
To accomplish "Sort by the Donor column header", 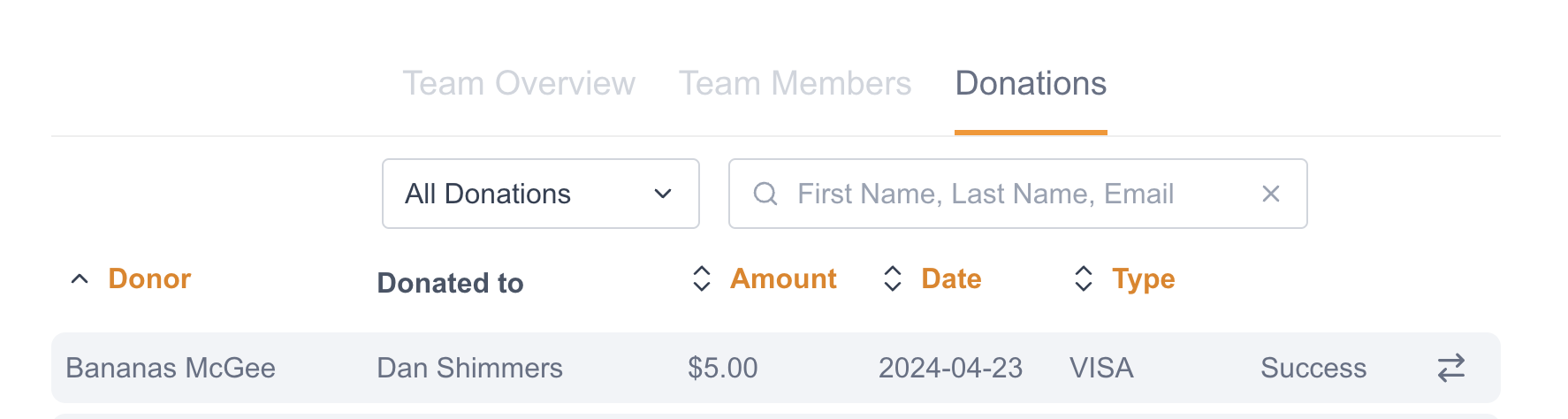I will click(149, 279).
